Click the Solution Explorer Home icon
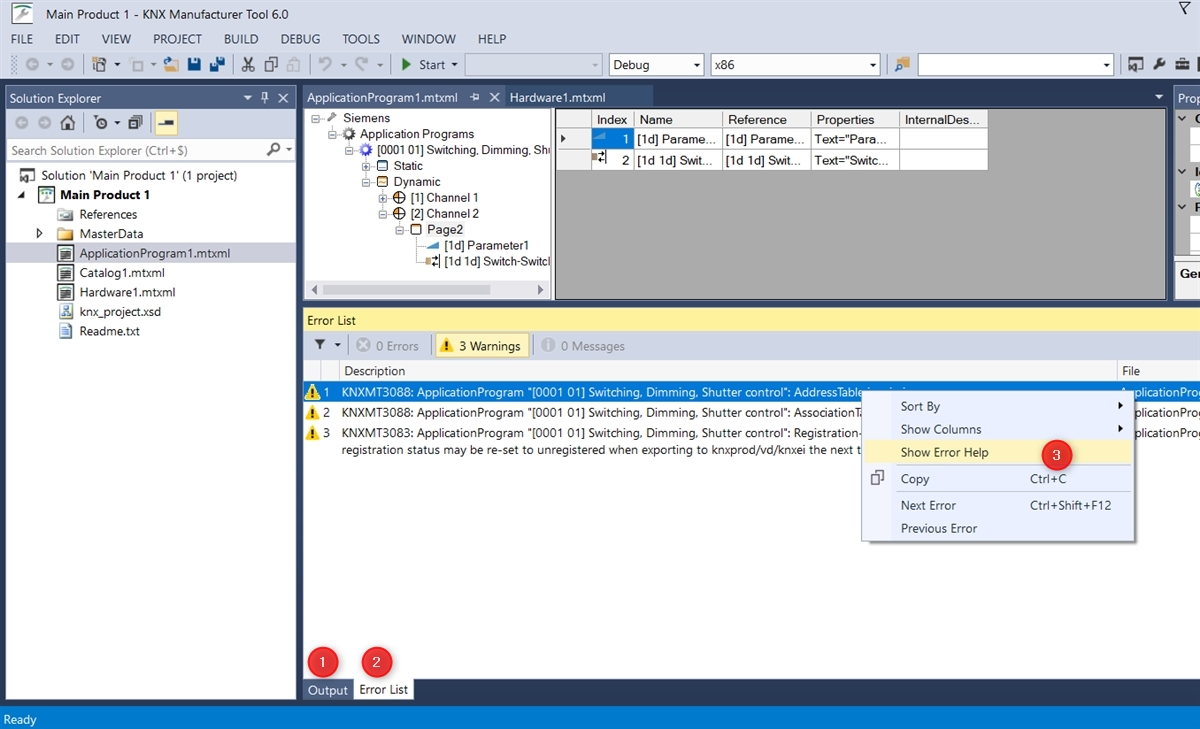Screen dimensions: 1200x729 click(67, 123)
